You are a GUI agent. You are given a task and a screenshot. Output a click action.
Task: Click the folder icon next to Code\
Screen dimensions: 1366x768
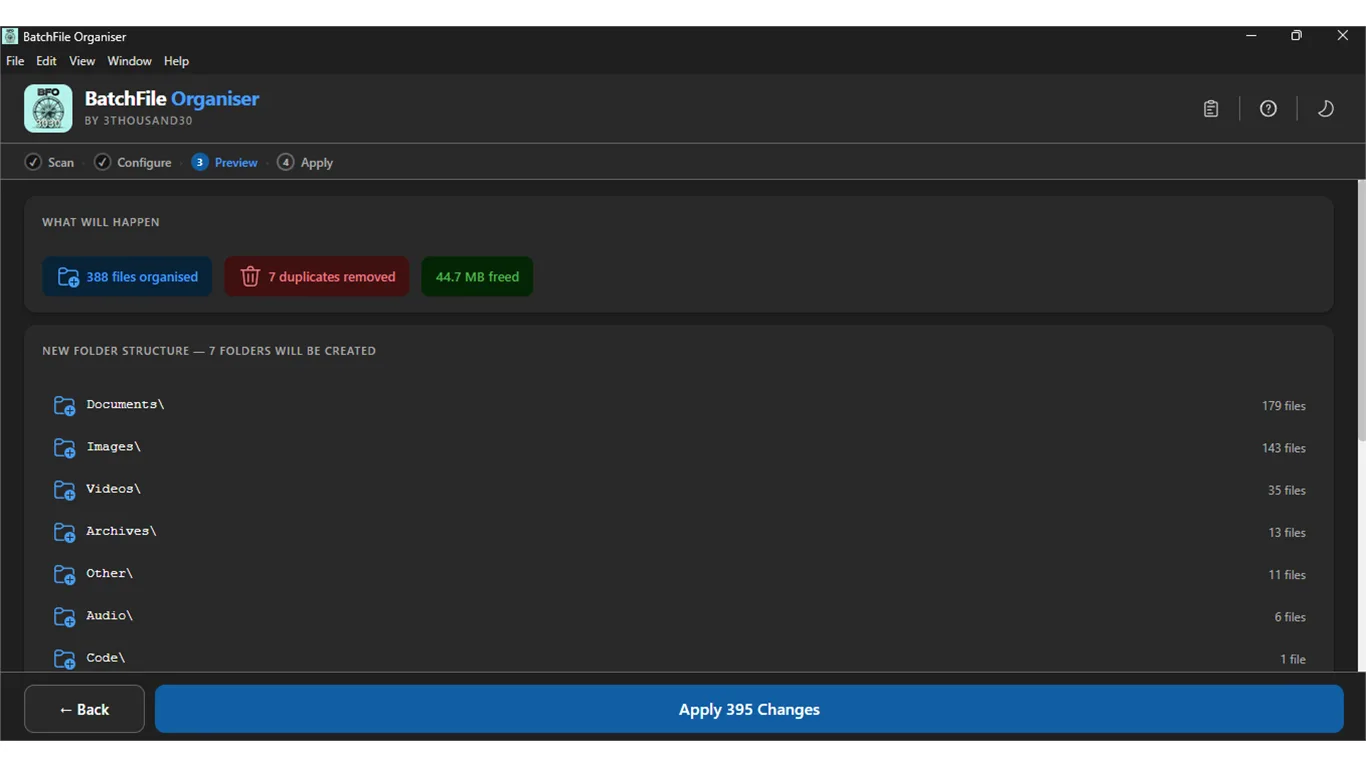pos(64,659)
